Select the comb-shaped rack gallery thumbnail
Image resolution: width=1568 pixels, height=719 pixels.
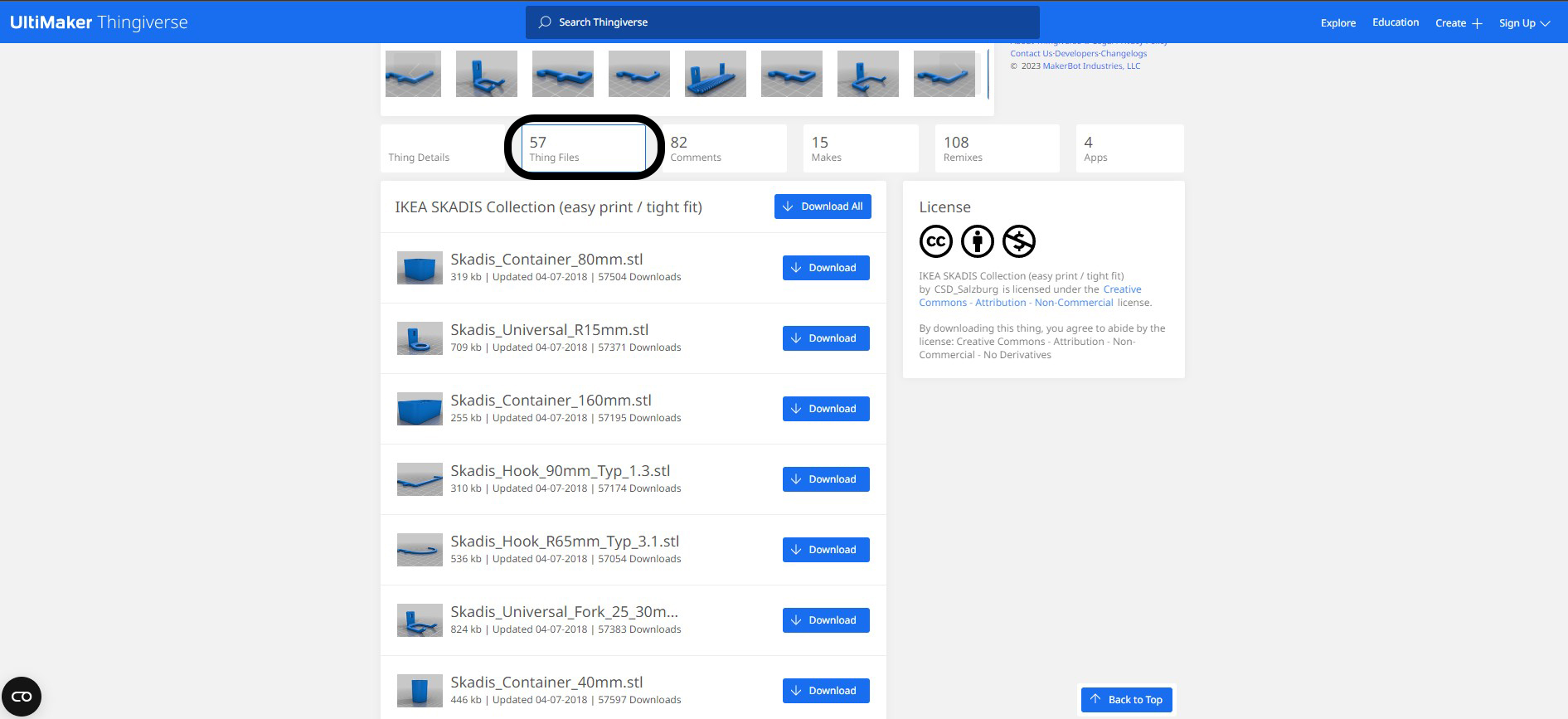click(716, 74)
